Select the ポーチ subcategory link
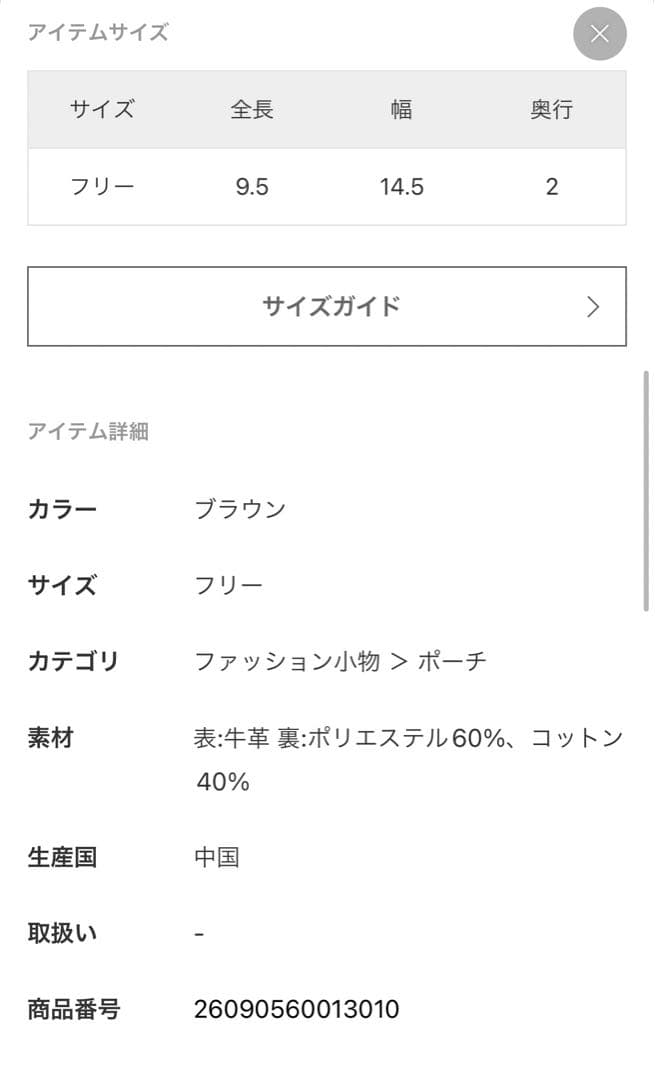 click(x=456, y=661)
